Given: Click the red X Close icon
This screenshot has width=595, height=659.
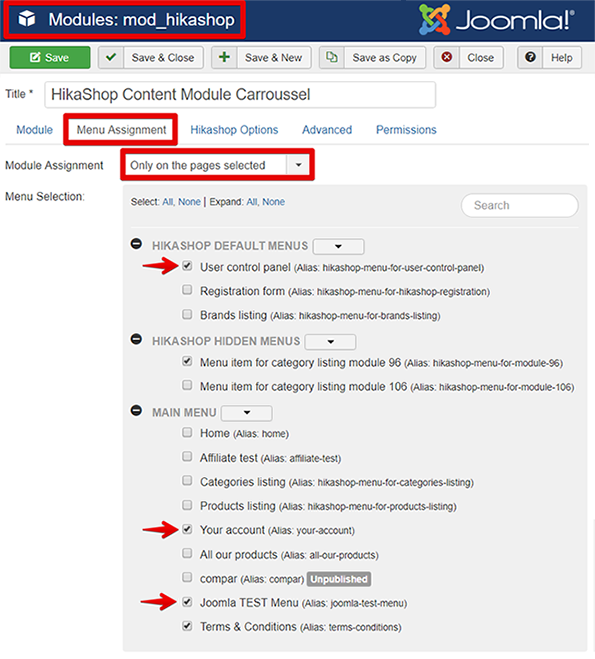Looking at the screenshot, I should pyautogui.click(x=447, y=57).
